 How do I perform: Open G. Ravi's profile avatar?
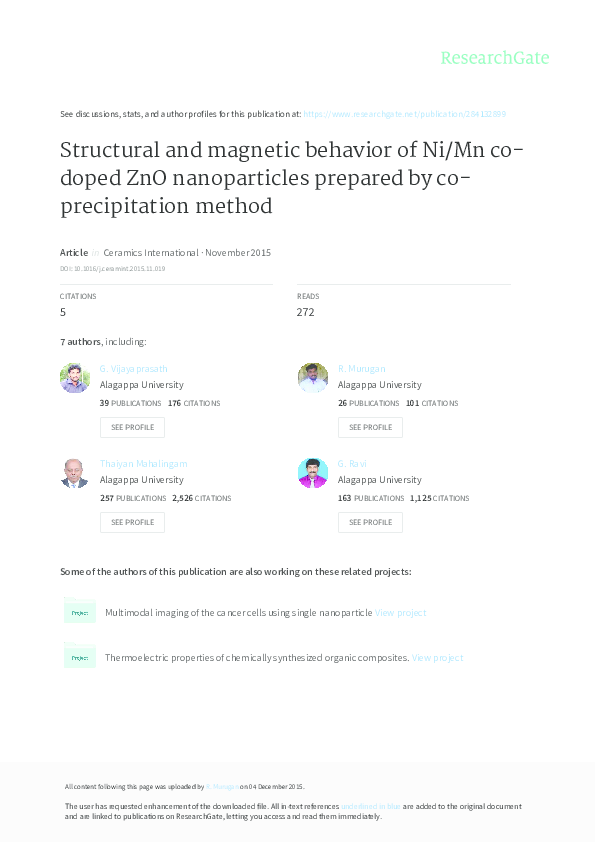[312, 472]
